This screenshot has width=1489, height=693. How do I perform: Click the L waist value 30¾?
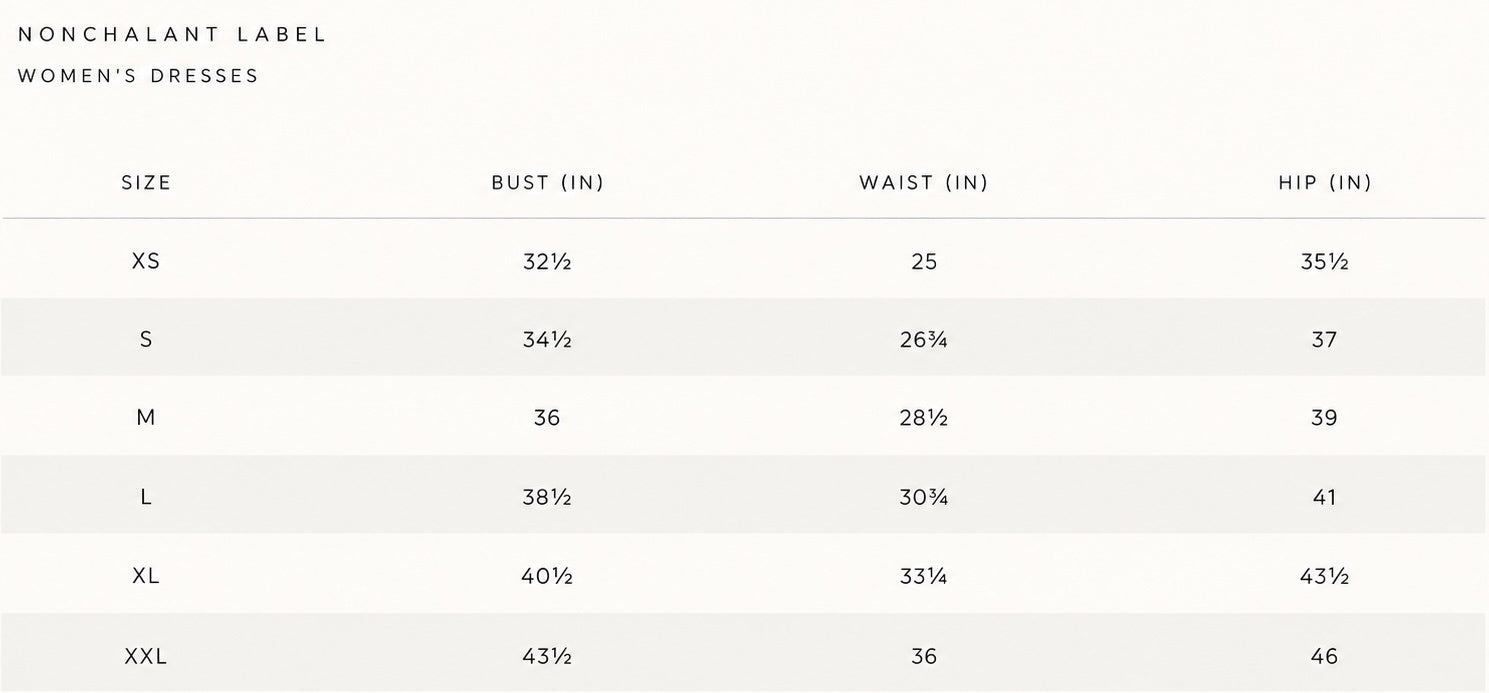pos(924,497)
